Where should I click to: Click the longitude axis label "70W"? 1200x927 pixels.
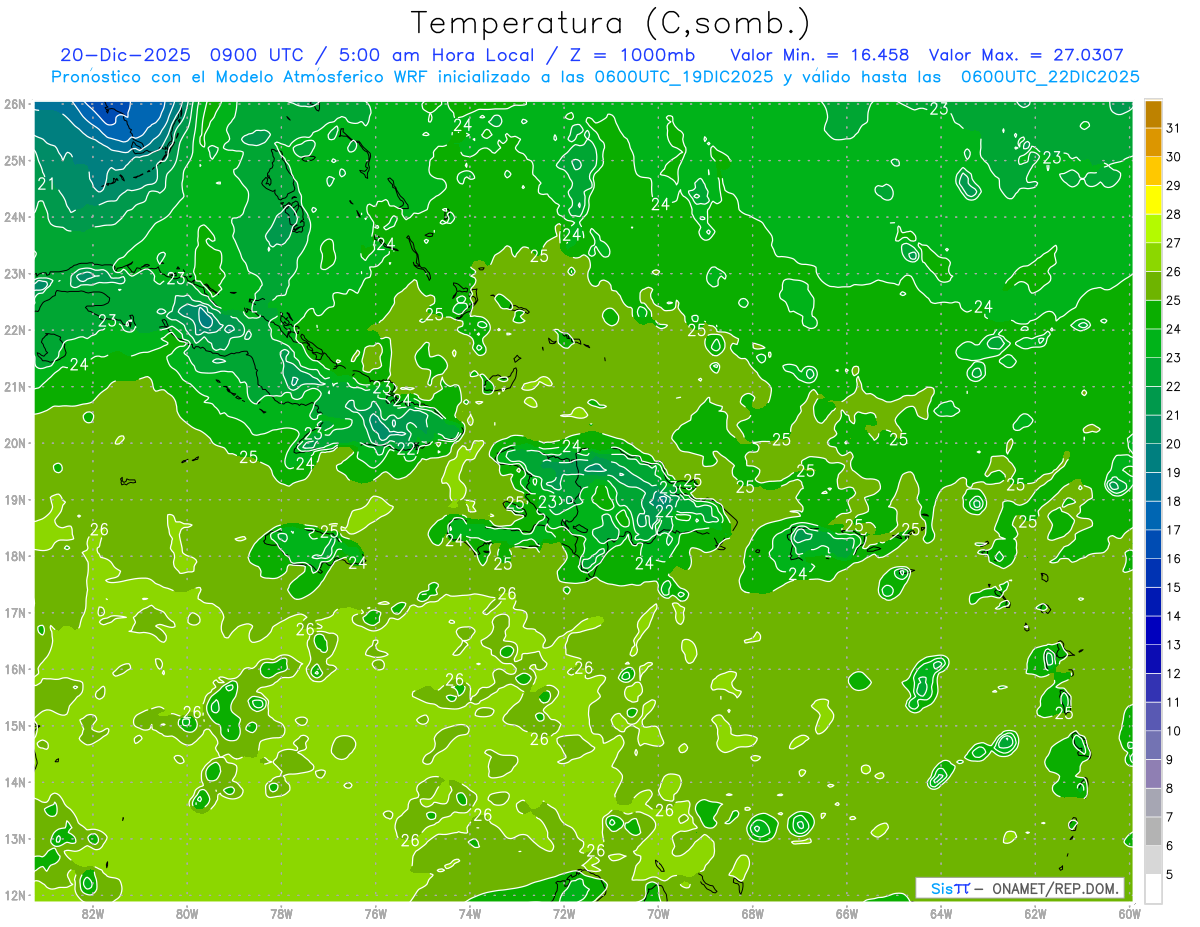(x=658, y=913)
